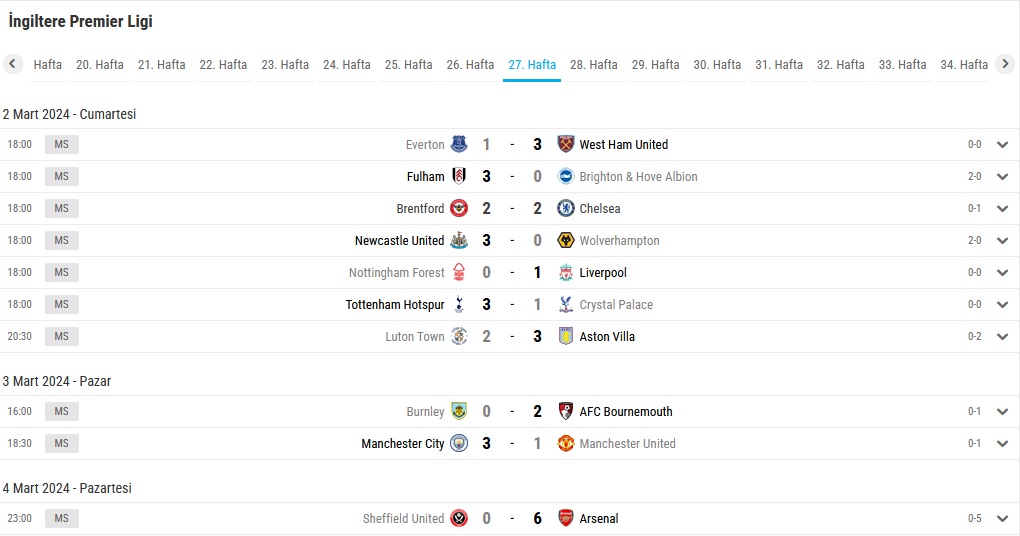Click the Arsenal cannon crest

pyautogui.click(x=566, y=518)
